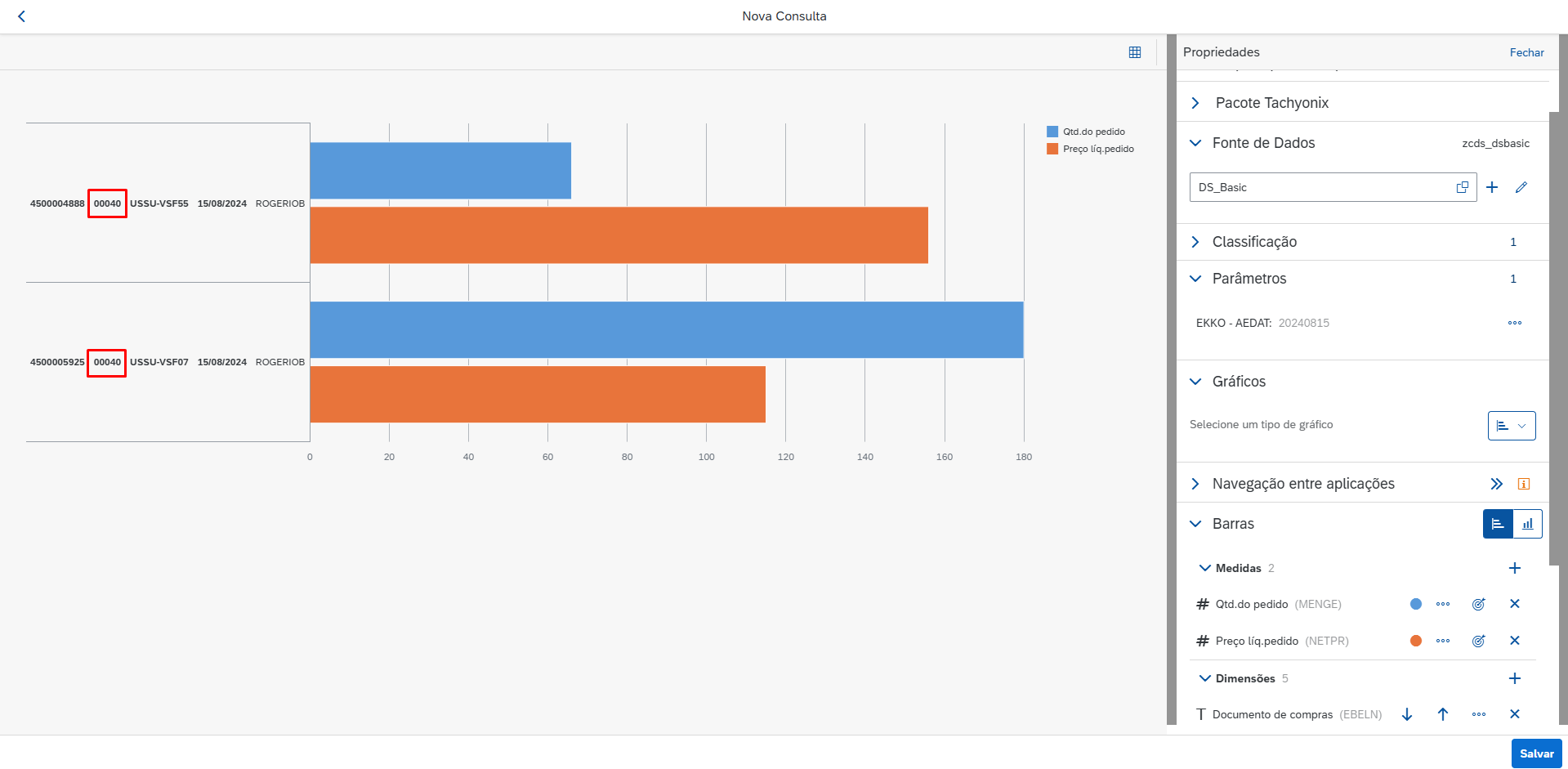Click Fechar to close properties
1568x769 pixels.
(x=1526, y=52)
